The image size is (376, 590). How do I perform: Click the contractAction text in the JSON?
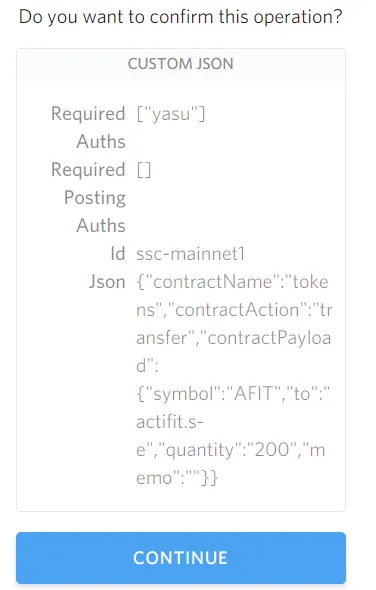237,310
